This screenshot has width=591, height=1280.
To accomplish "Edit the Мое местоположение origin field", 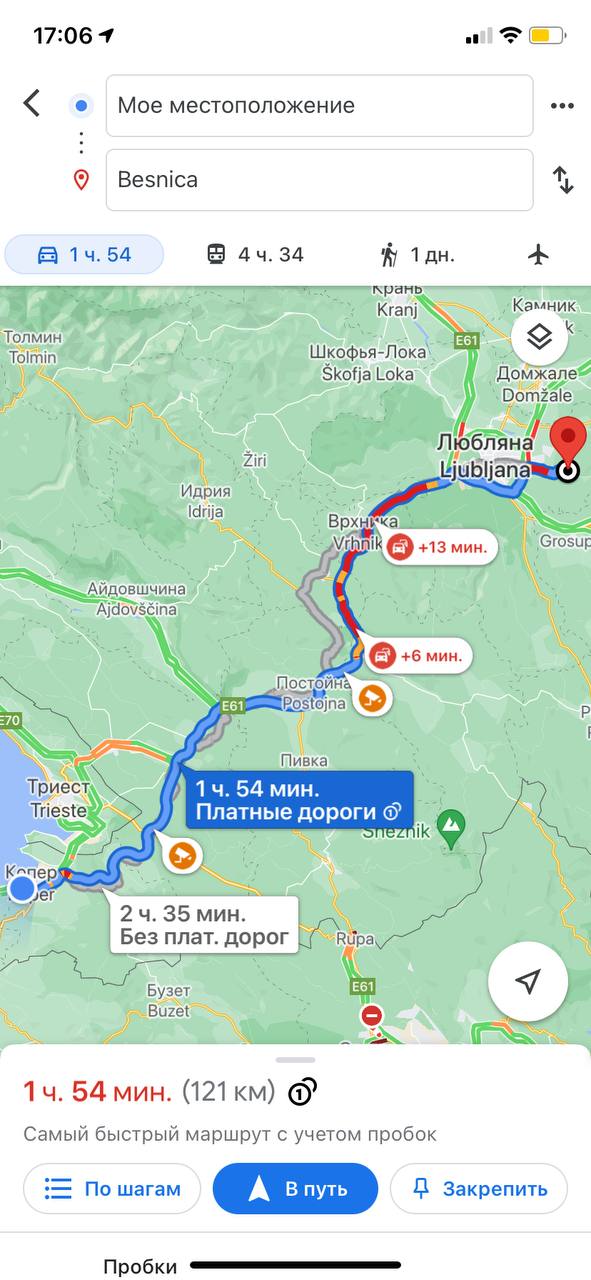I will pyautogui.click(x=319, y=106).
